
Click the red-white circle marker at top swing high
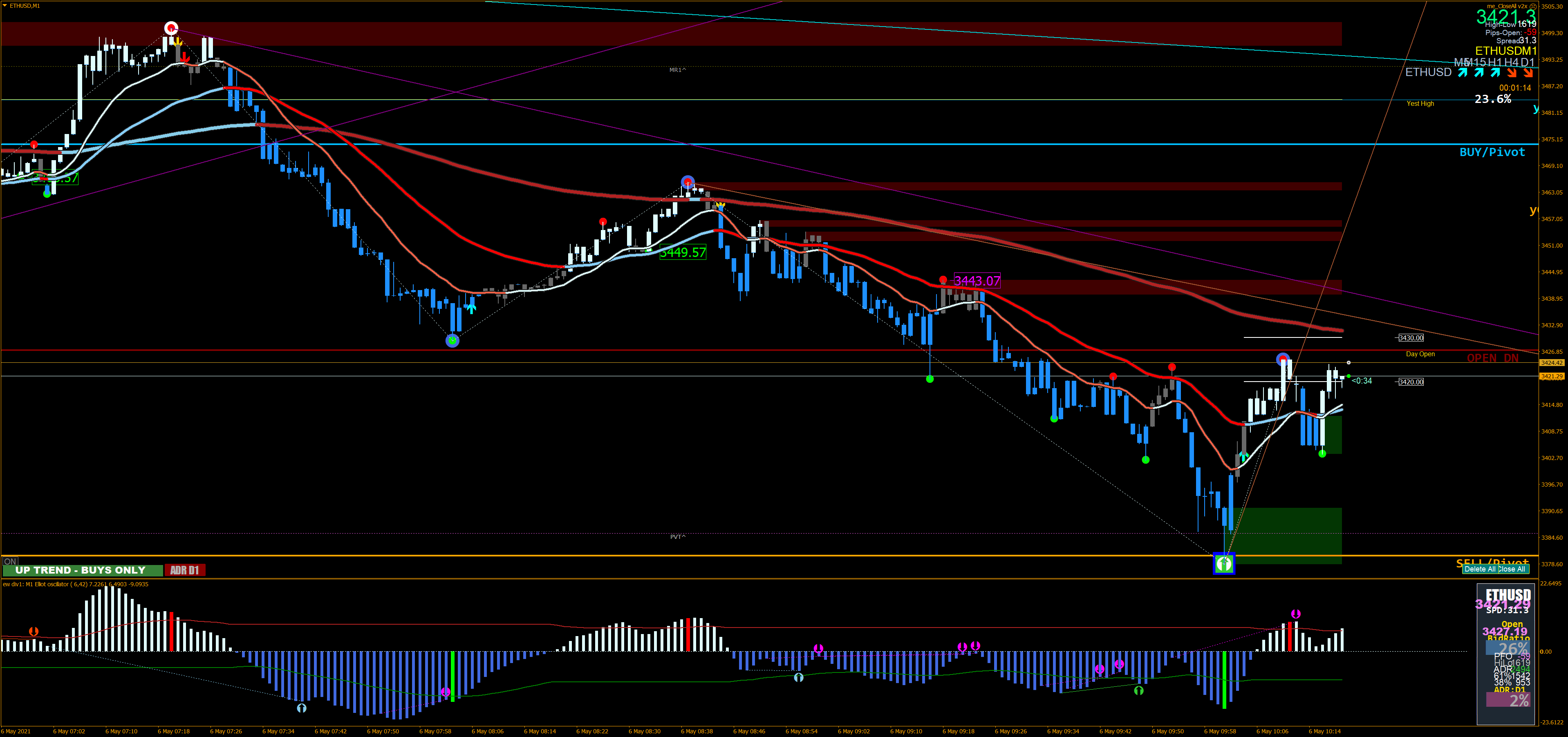click(171, 28)
